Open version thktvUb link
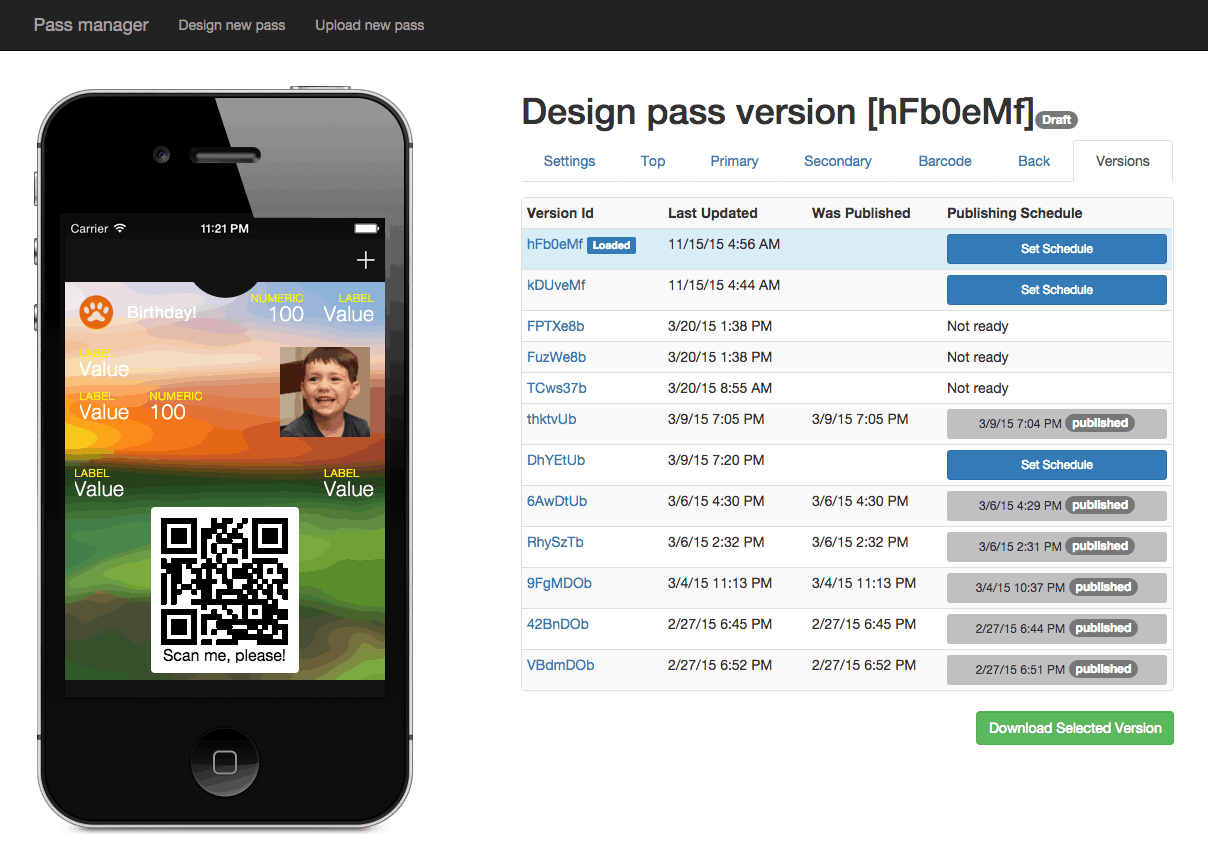The width and height of the screenshot is (1208, 862). click(x=552, y=419)
